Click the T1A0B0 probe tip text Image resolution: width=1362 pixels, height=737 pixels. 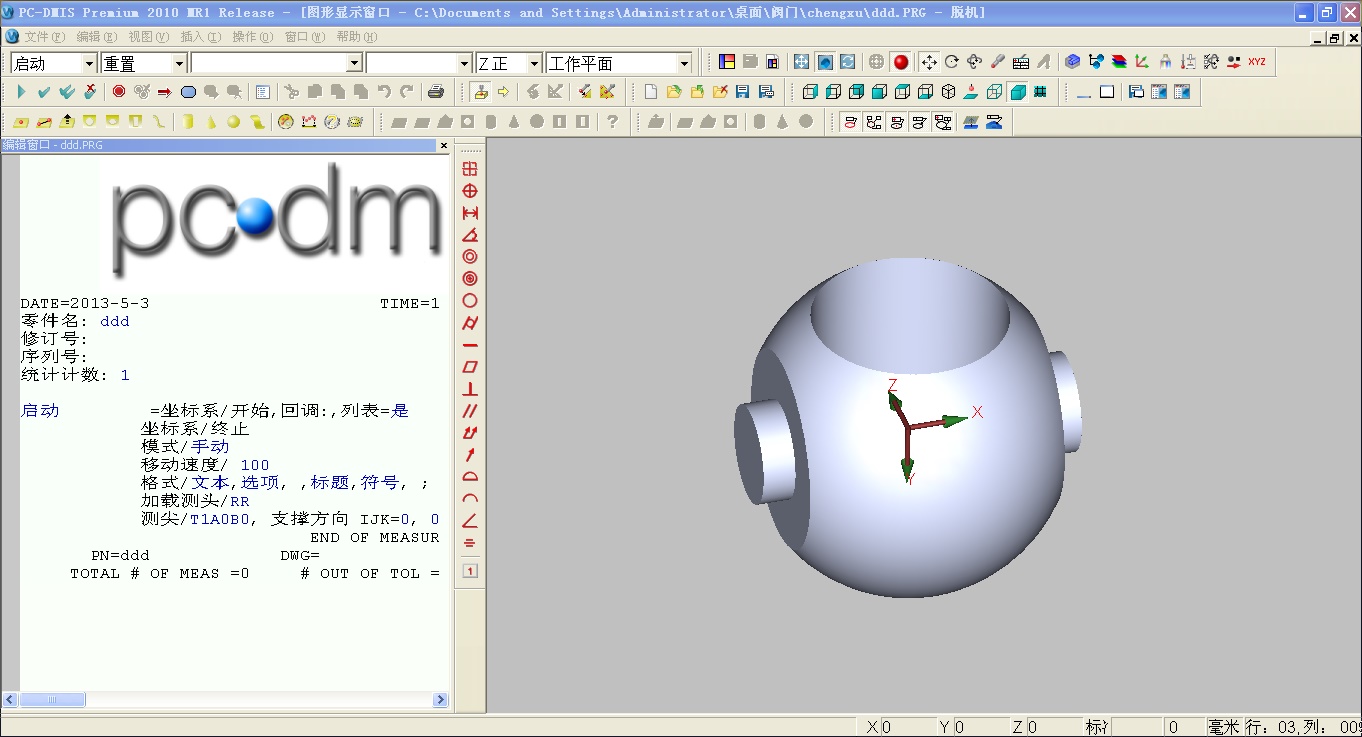point(219,519)
